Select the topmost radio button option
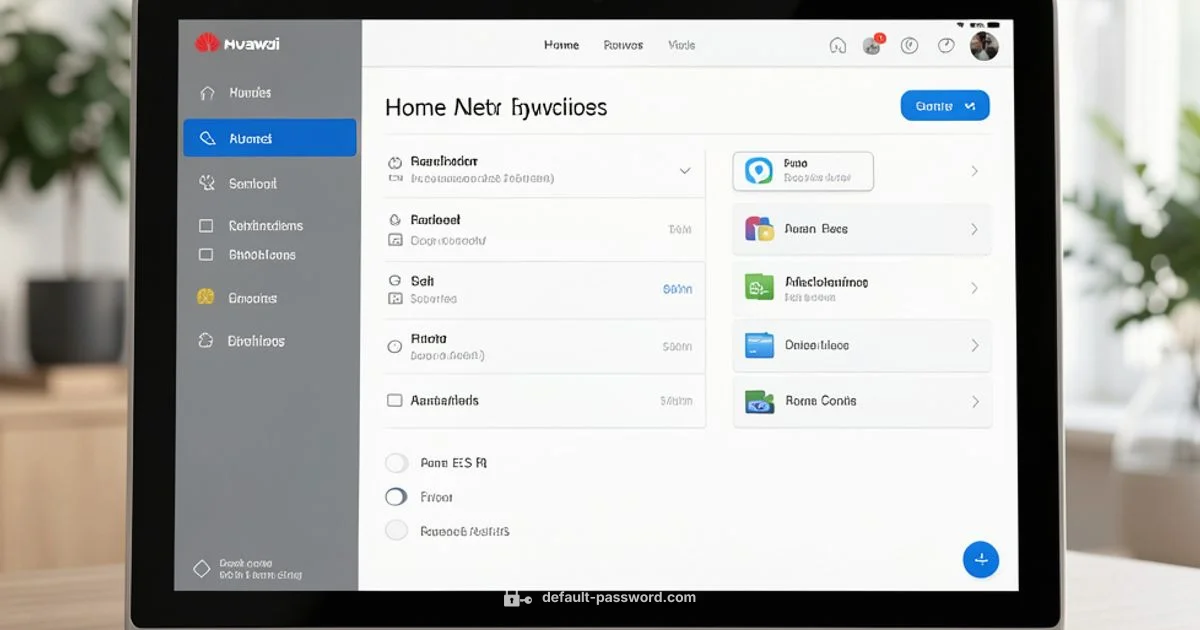The image size is (1200, 630). [x=396, y=462]
